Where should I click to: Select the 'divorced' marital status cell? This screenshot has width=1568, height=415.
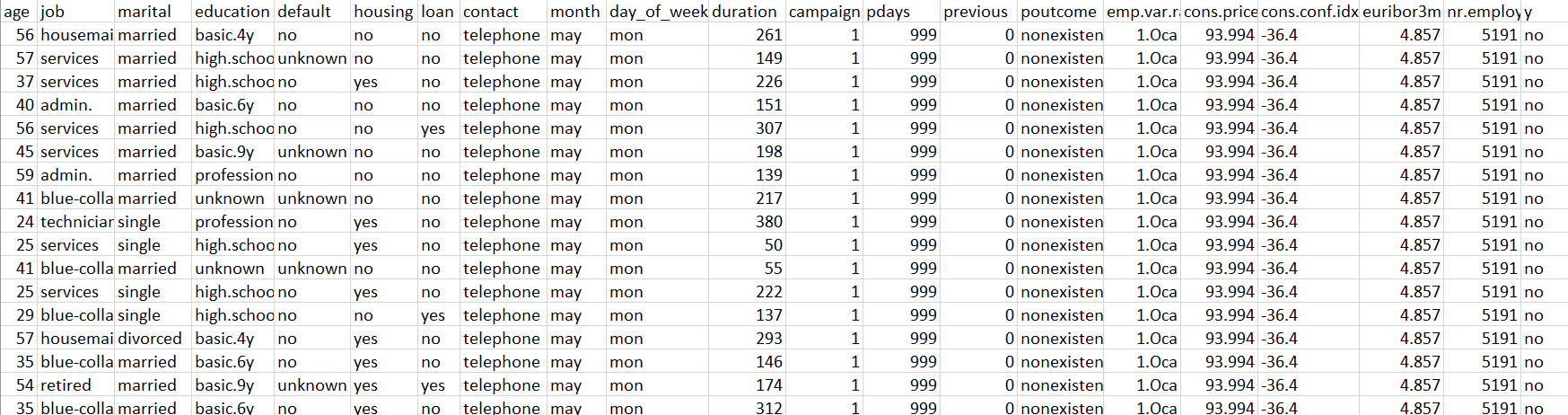point(153,339)
